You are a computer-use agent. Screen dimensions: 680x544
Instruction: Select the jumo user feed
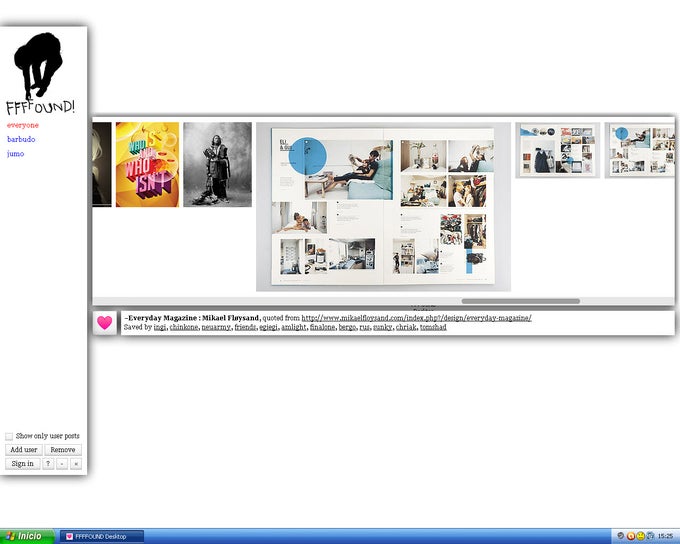(x=15, y=154)
